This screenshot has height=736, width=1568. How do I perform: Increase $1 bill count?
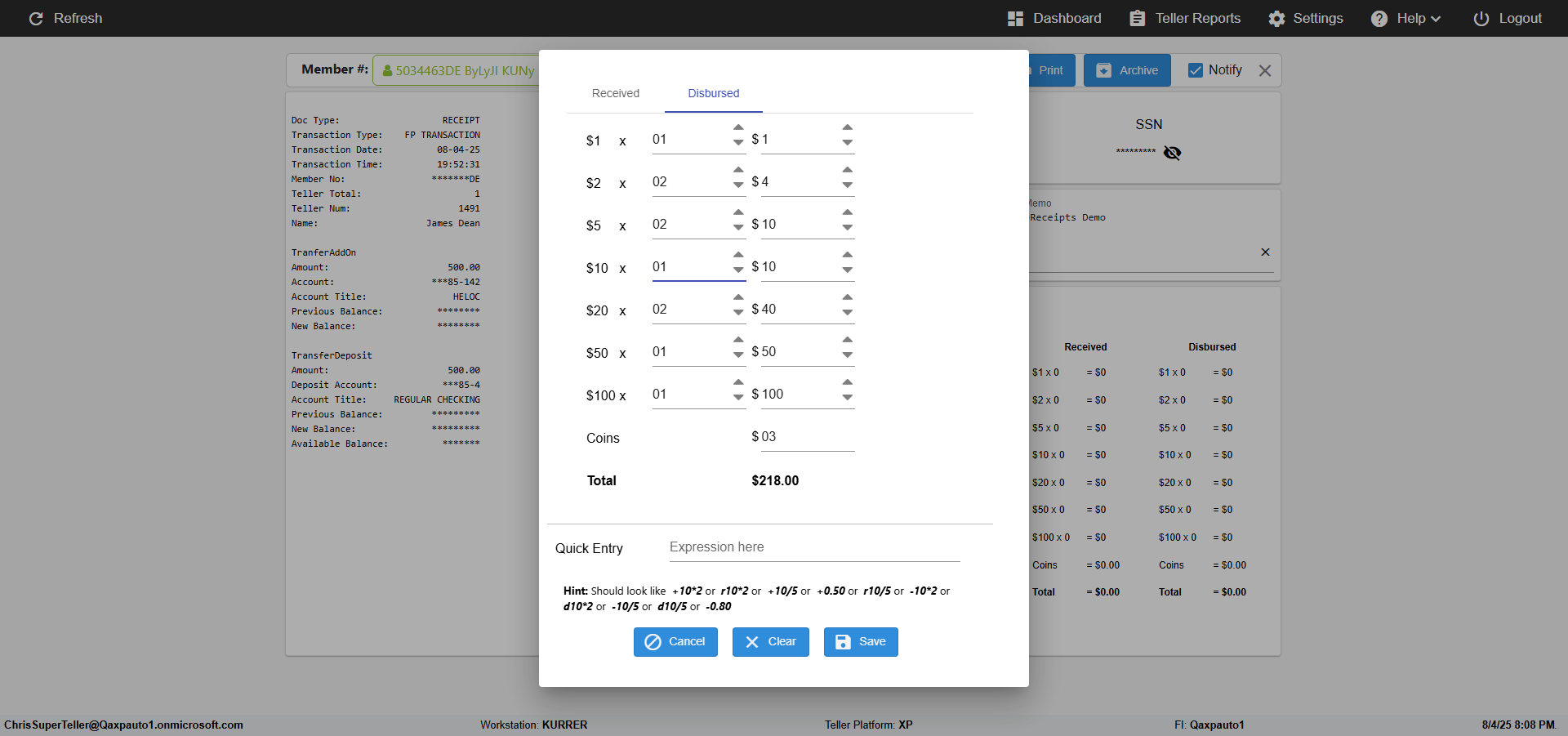pos(738,127)
